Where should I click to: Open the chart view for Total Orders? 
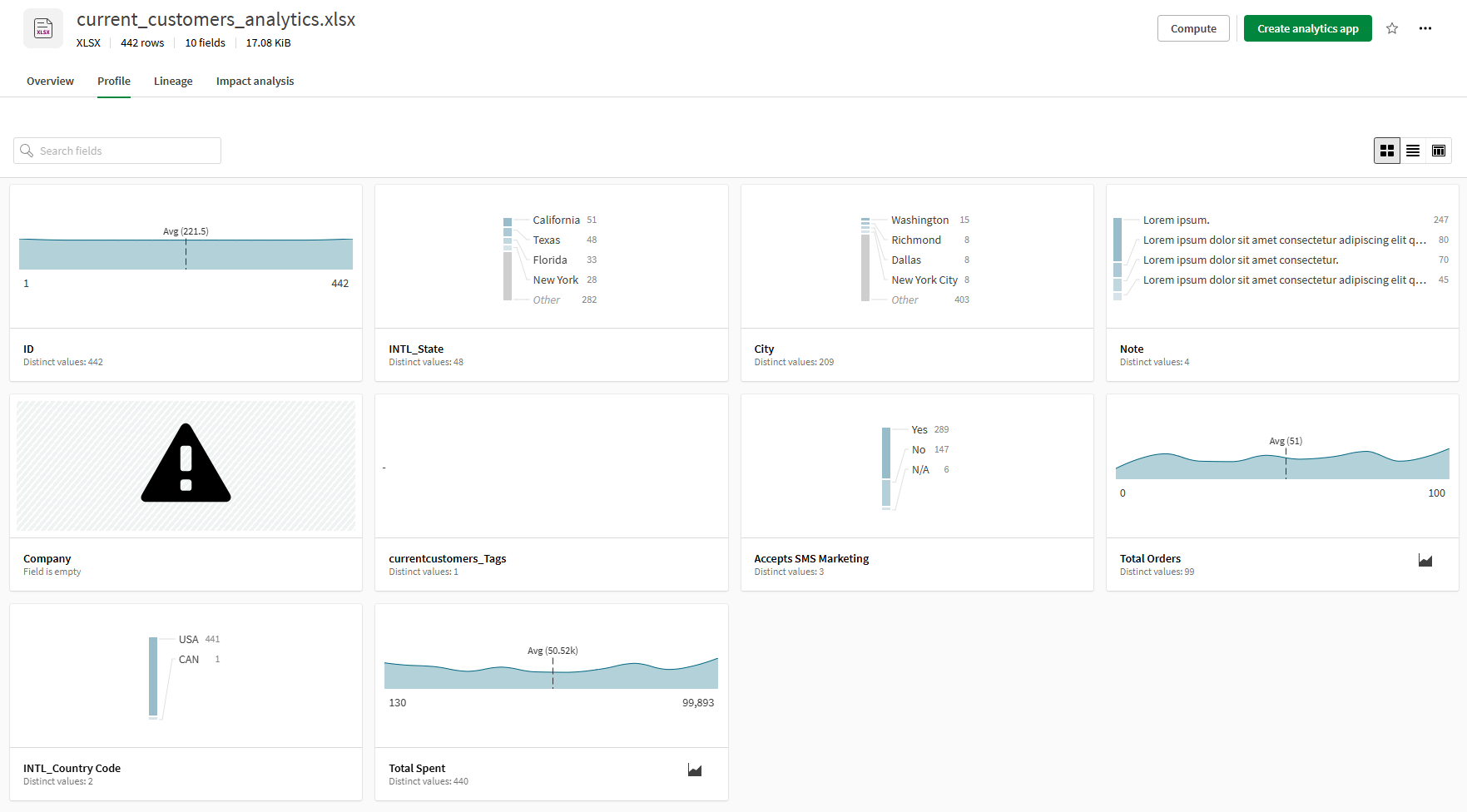[x=1425, y=561]
